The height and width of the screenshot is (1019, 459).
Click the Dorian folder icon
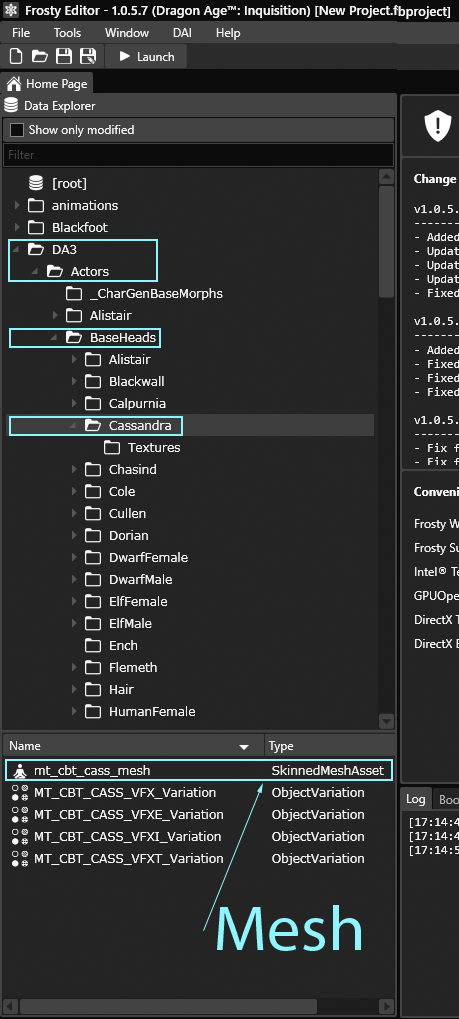coord(94,535)
